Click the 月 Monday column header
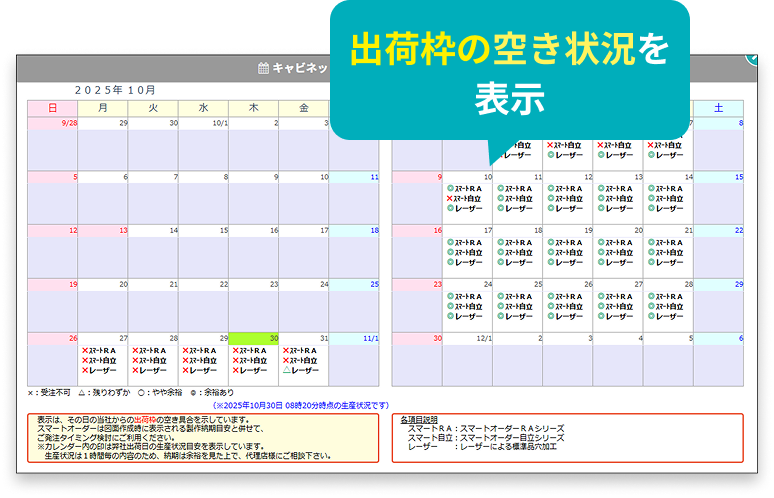The height and width of the screenshot is (498, 774). tap(103, 108)
